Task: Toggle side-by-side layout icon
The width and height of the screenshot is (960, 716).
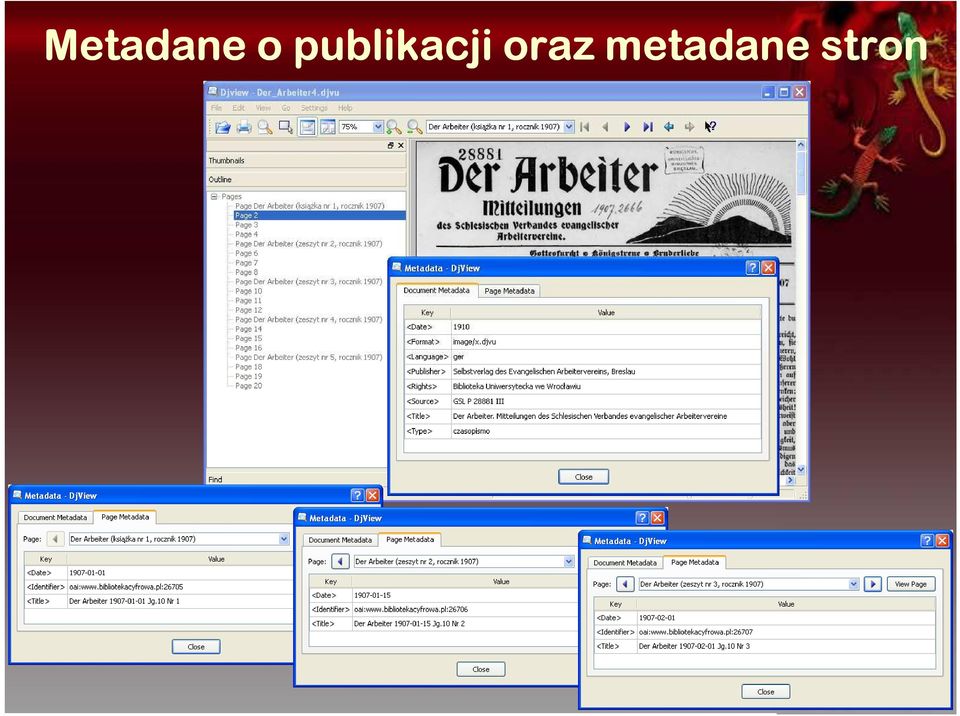Action: 328,127
